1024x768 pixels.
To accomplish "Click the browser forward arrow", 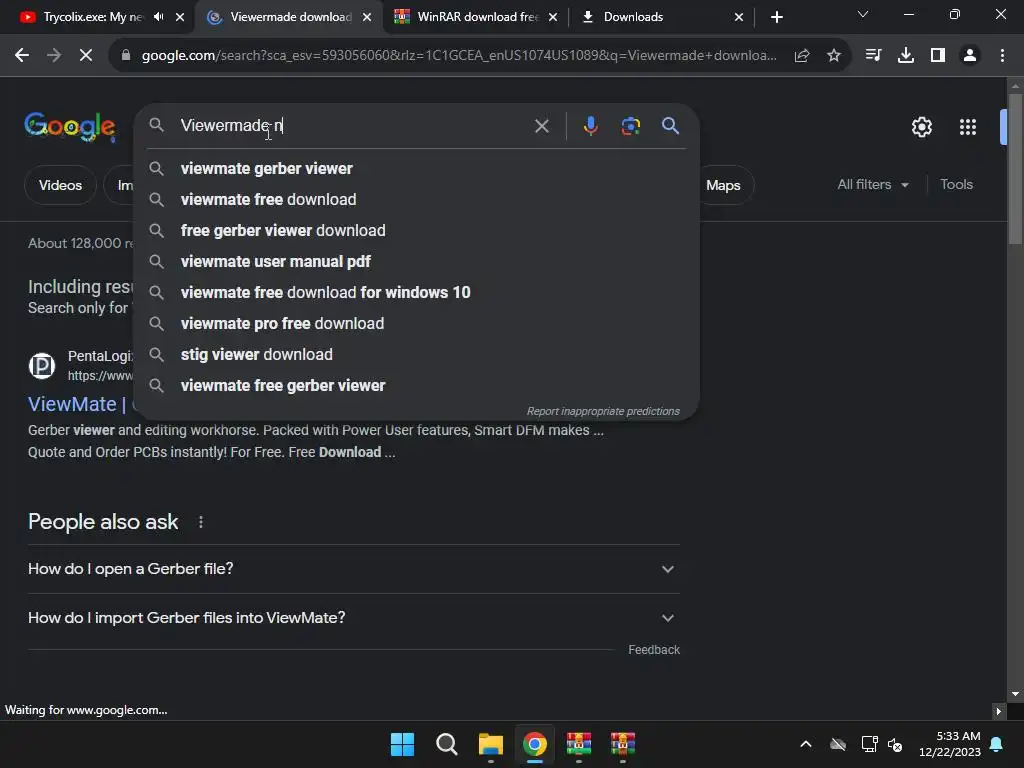I will [54, 56].
